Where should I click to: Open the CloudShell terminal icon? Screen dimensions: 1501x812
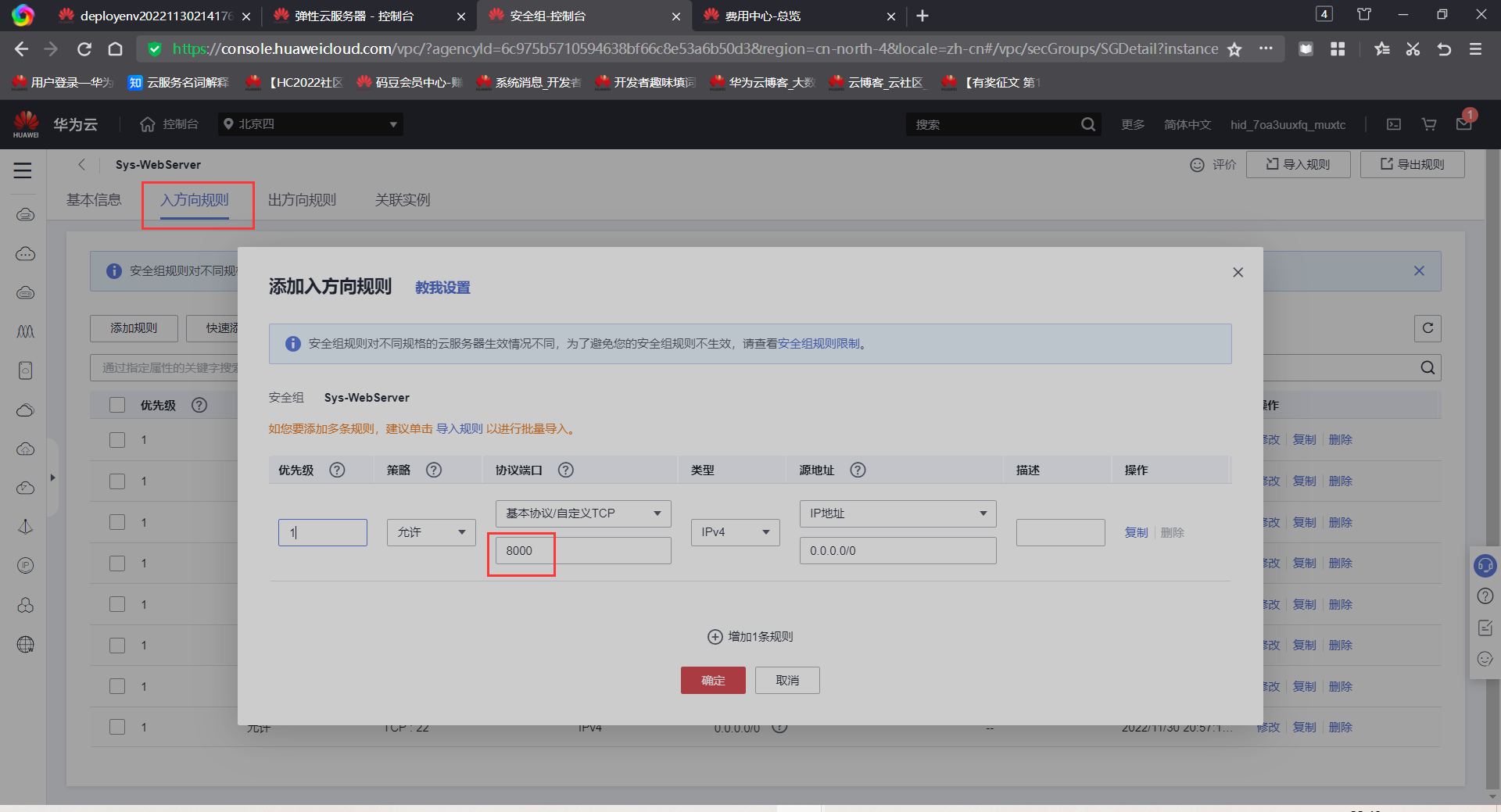pyautogui.click(x=1394, y=124)
